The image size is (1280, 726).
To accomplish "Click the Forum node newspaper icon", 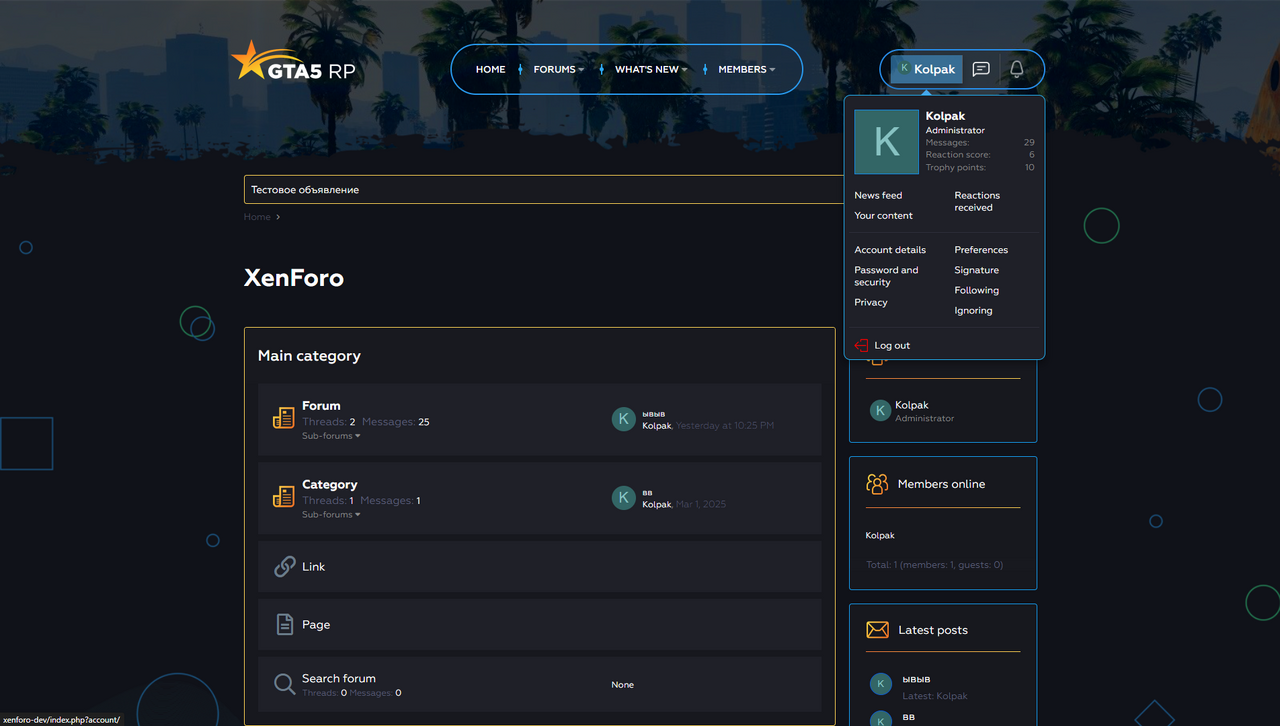I will point(284,418).
